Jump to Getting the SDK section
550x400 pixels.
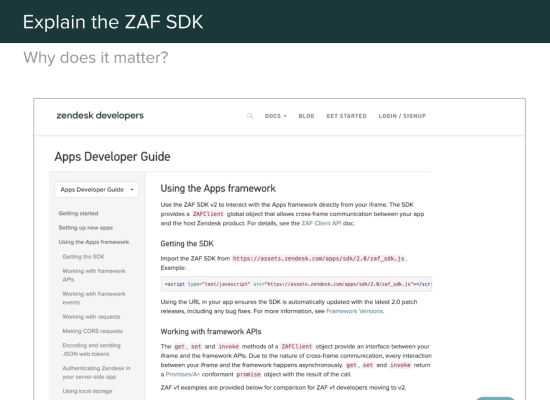click(x=83, y=257)
